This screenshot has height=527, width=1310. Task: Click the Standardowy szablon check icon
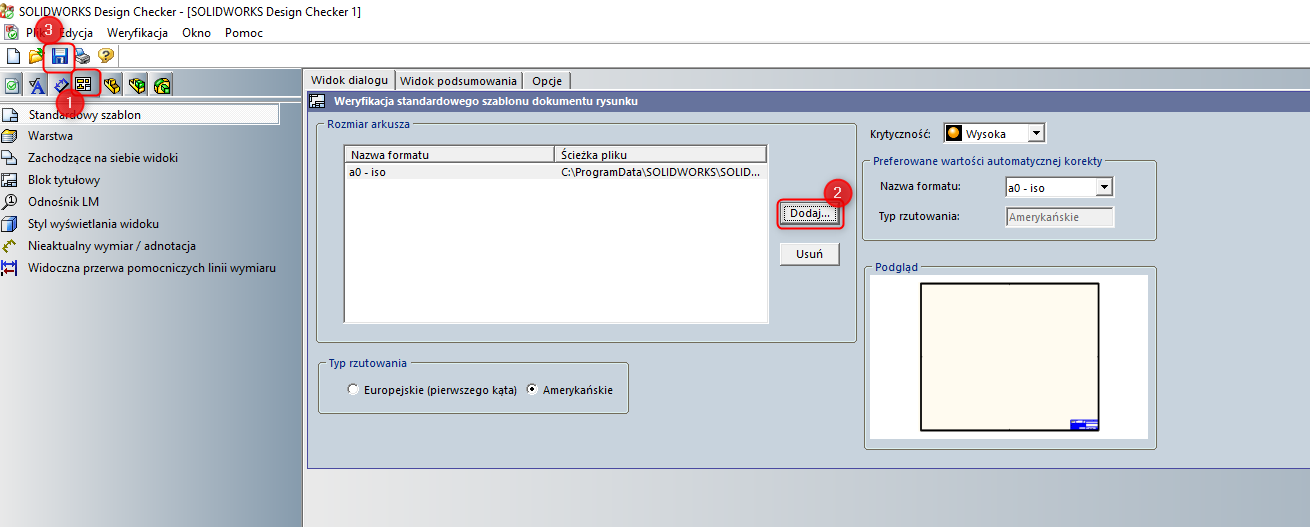pos(10,114)
